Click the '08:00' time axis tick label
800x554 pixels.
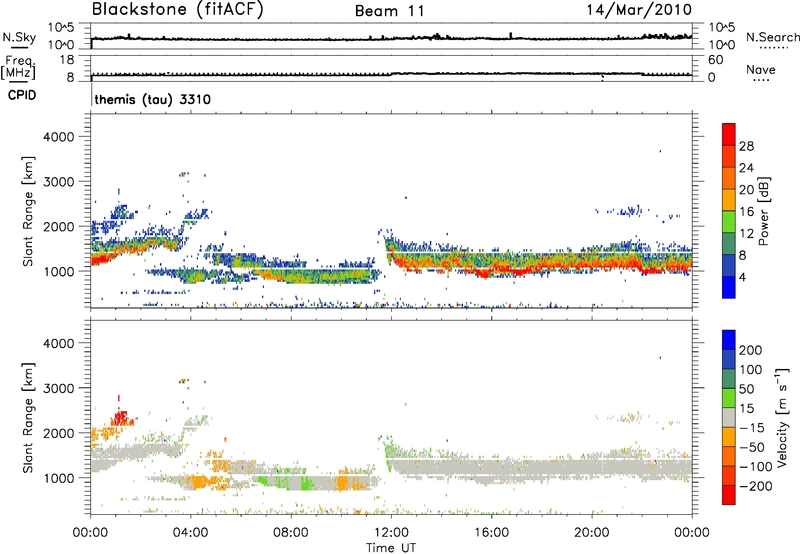[x=291, y=533]
